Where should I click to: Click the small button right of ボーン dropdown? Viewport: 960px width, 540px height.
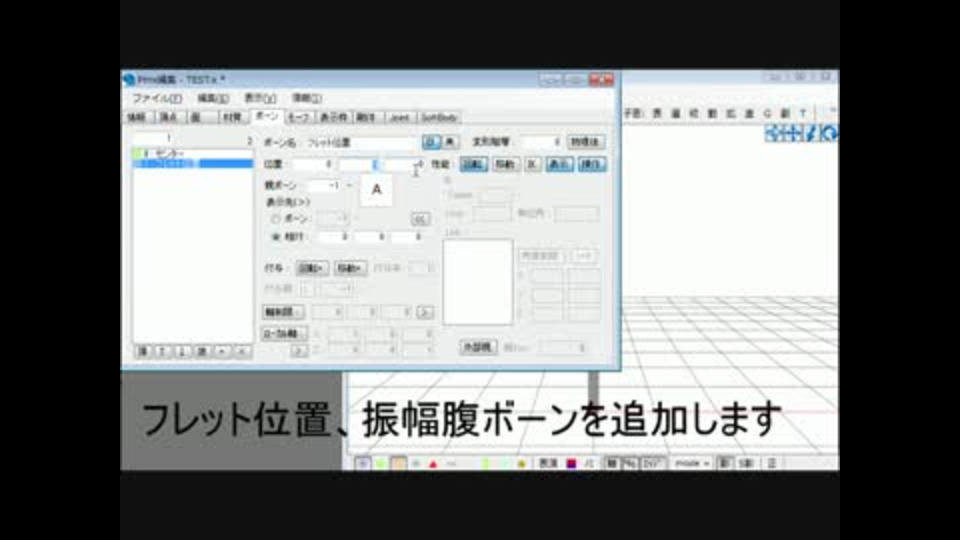420,219
